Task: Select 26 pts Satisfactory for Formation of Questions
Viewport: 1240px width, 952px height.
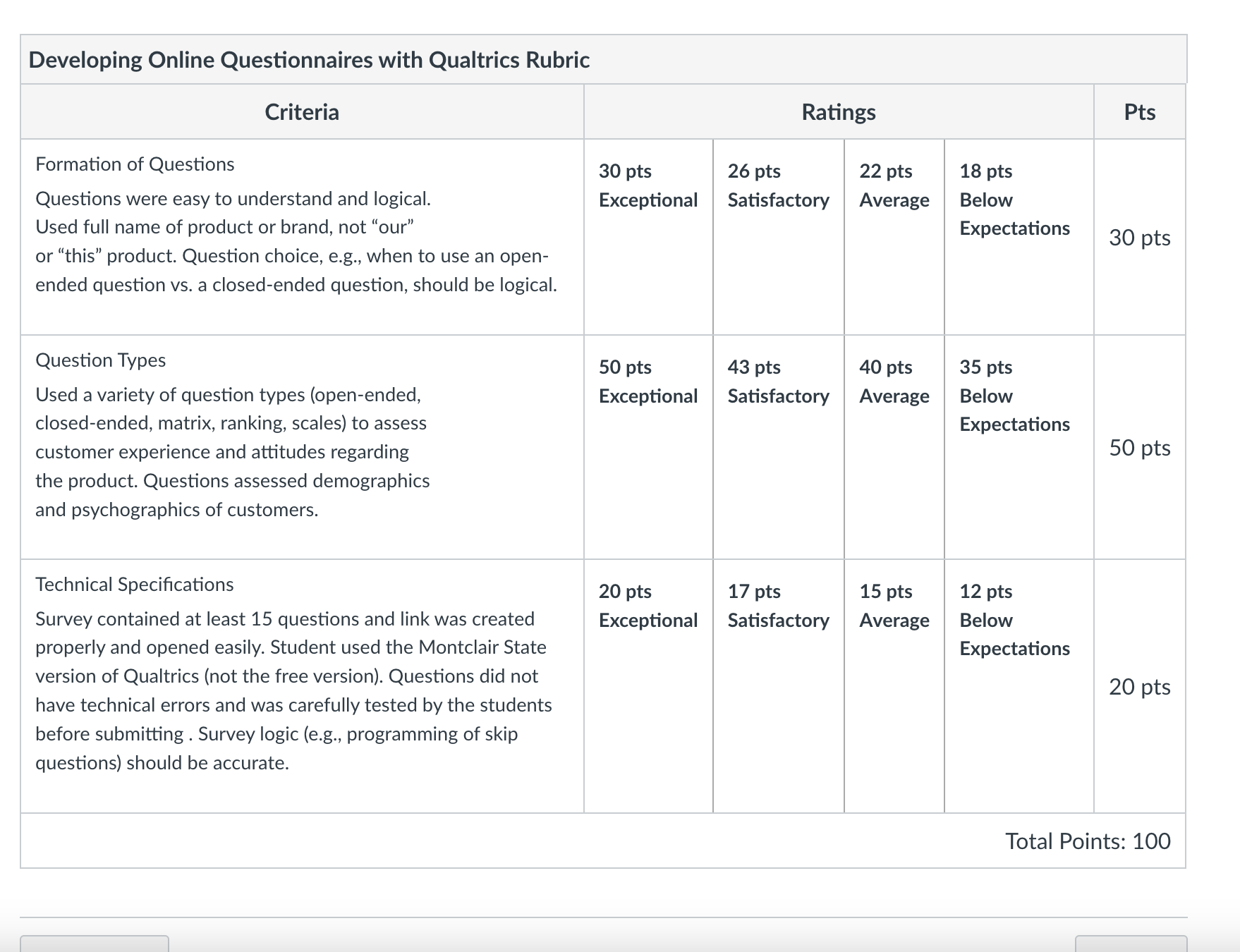Action: 778,237
